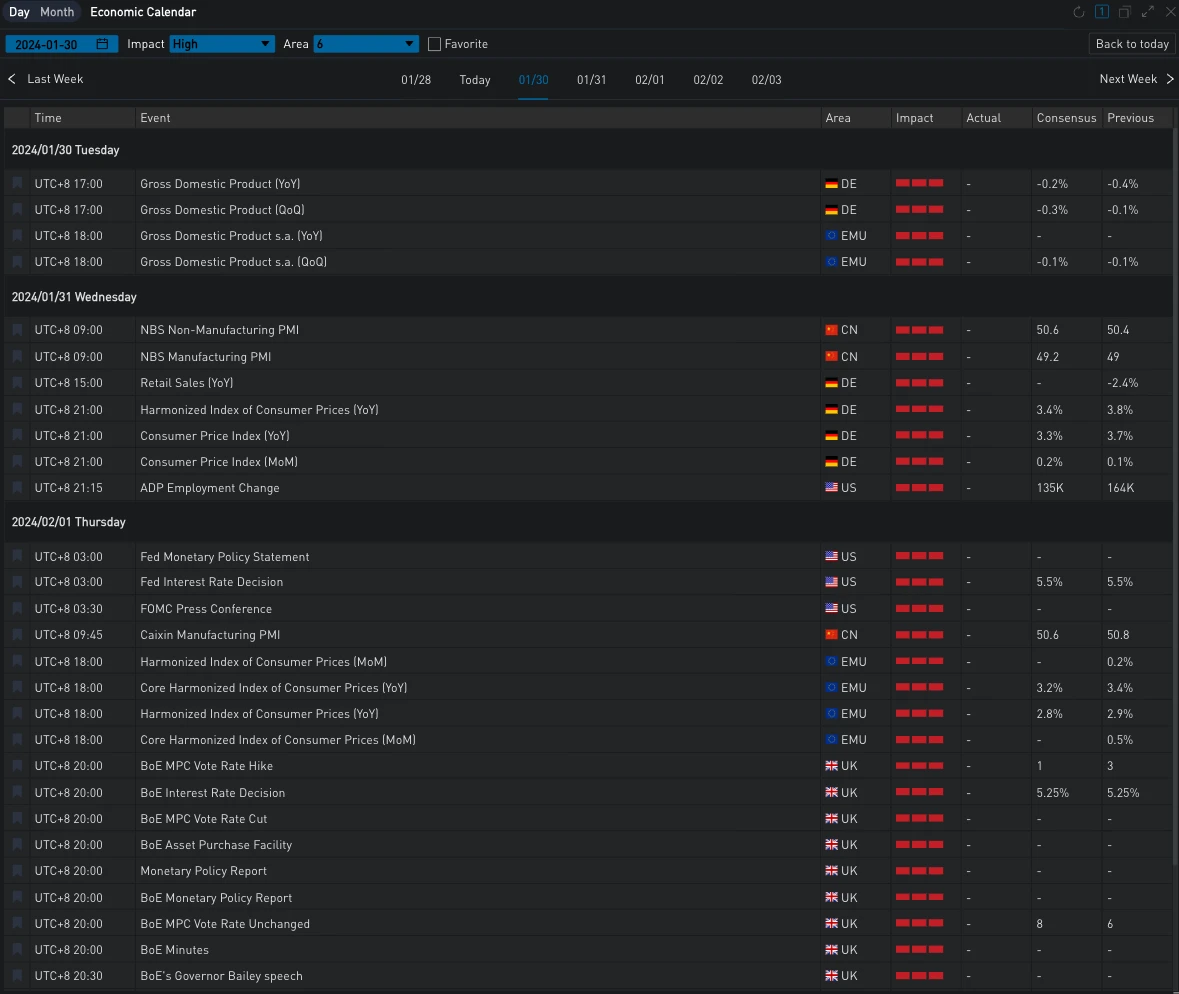Viewport: 1179px width, 994px height.
Task: Expand calendar to fullscreen with arrows icon
Action: 1148,12
